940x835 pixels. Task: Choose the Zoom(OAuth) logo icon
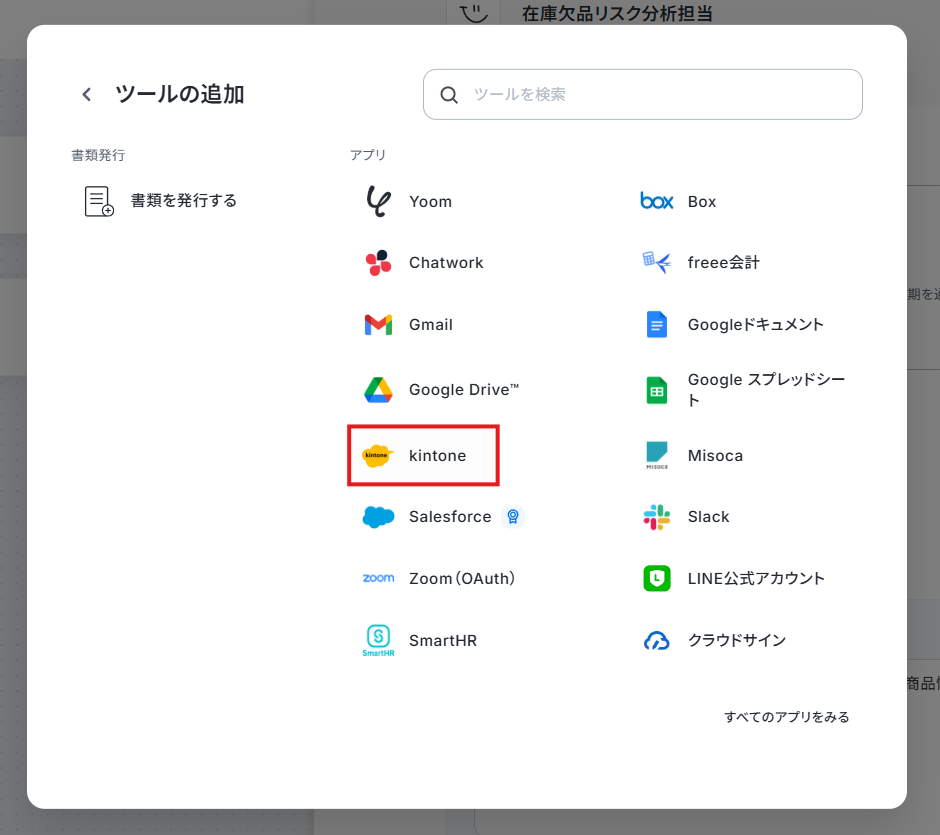pos(378,579)
